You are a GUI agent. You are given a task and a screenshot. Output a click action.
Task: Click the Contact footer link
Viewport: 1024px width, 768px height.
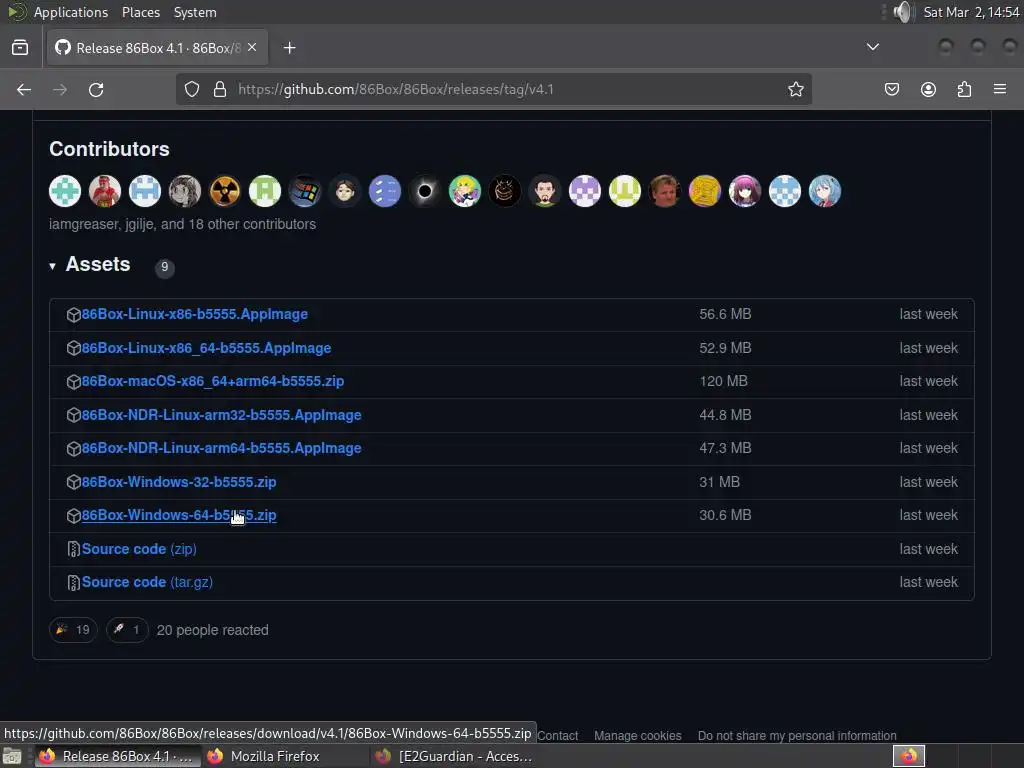558,736
